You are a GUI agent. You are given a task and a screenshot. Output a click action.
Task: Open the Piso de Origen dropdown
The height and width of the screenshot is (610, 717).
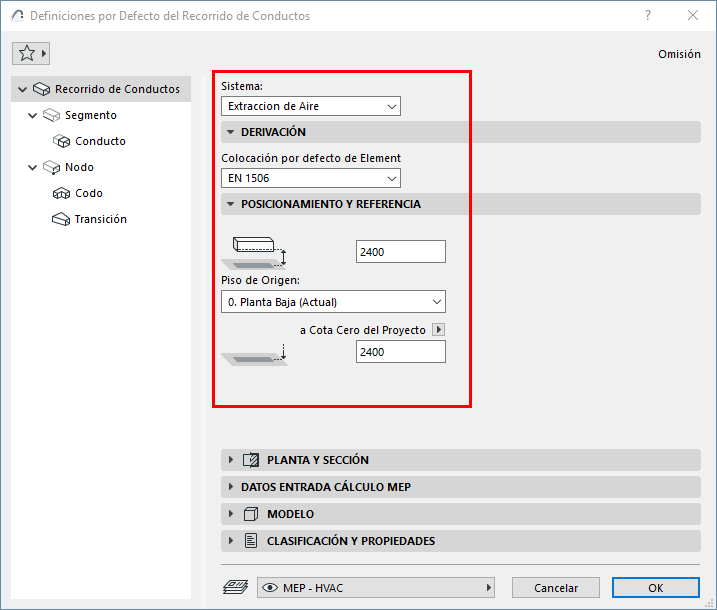(333, 302)
